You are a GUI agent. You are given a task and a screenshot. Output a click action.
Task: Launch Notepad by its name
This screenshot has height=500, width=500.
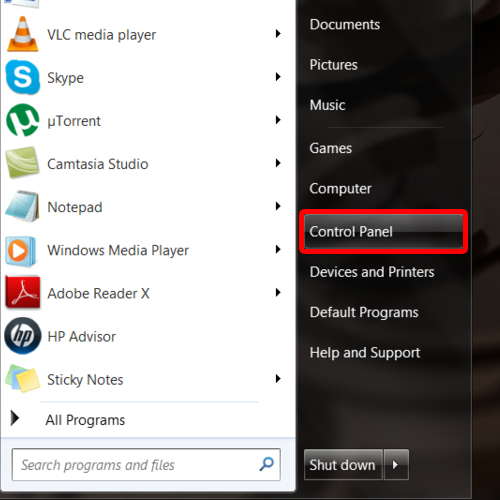(75, 207)
